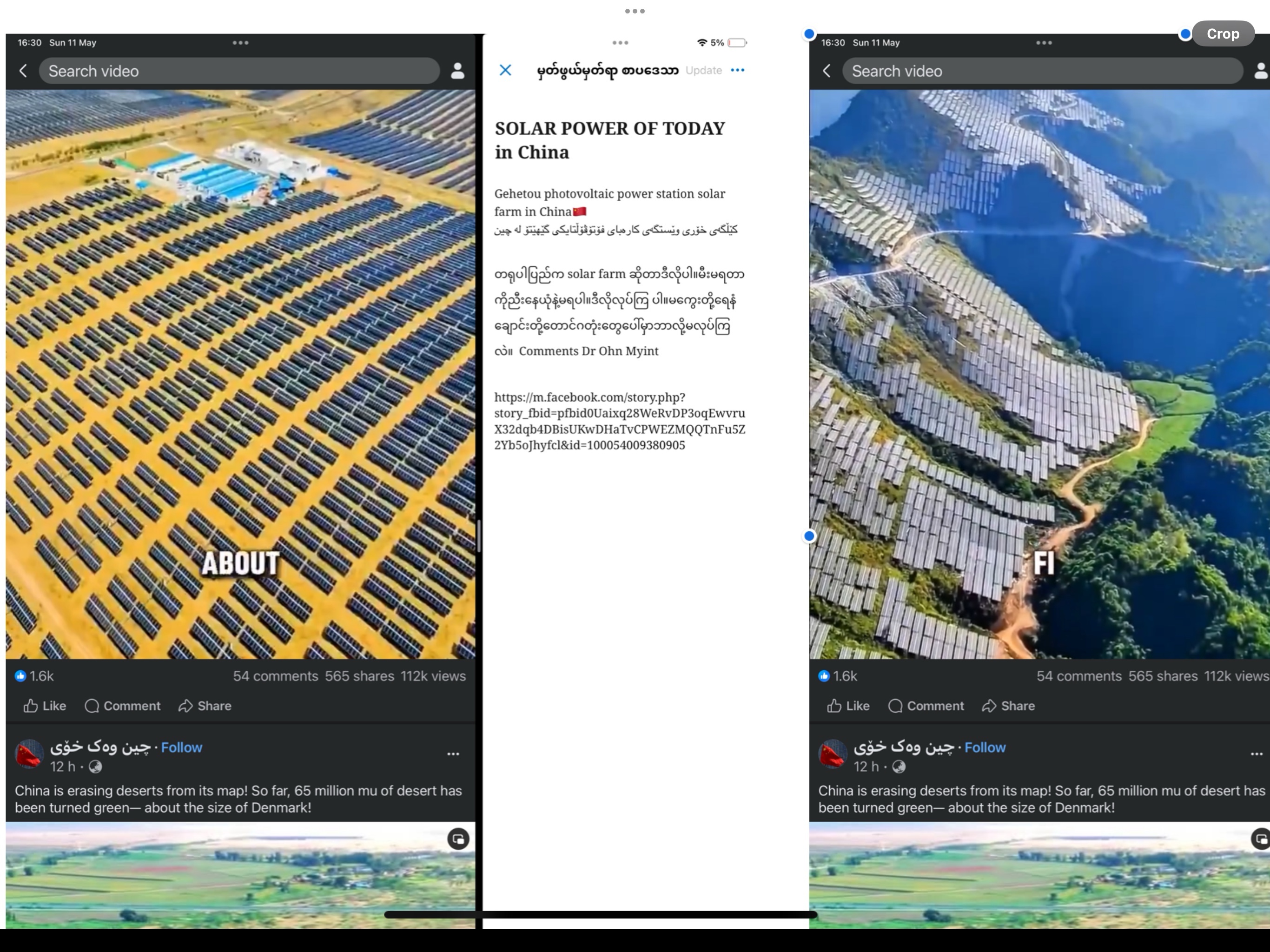Tap the right Search video field
Viewport: 1270px width, 952px height.
[1043, 71]
